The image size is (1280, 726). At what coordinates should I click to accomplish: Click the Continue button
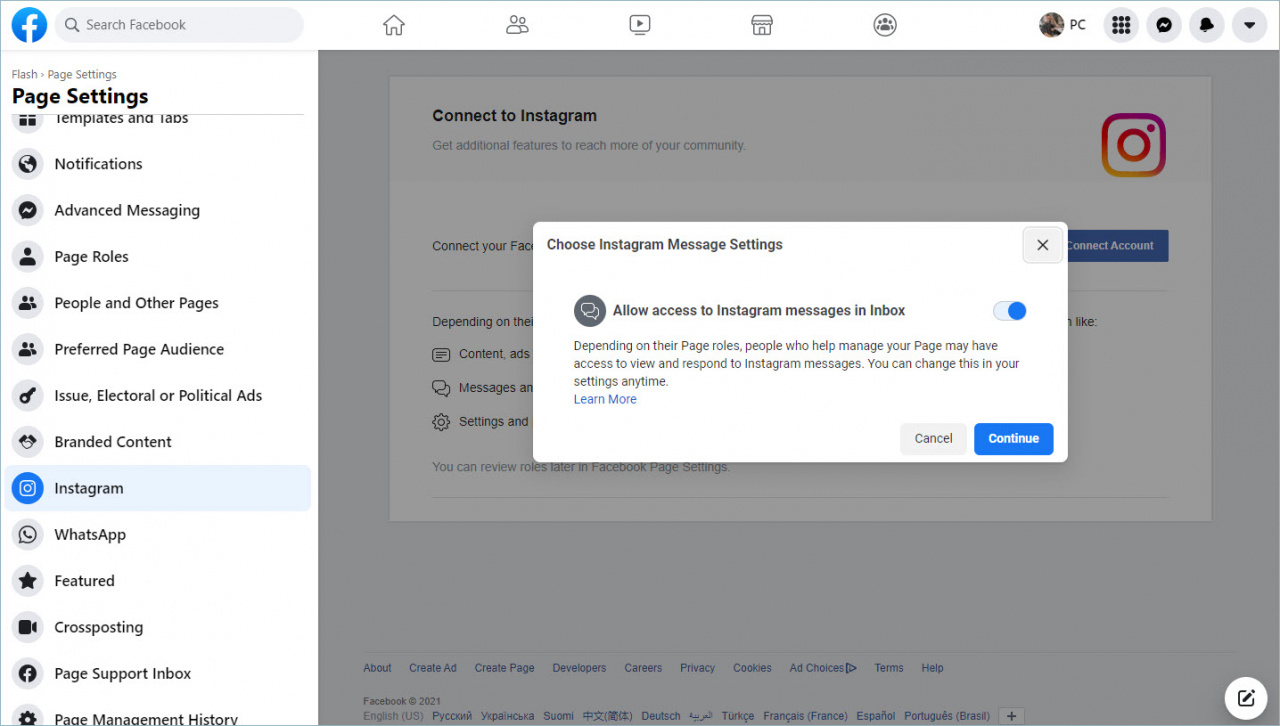[x=1014, y=439]
